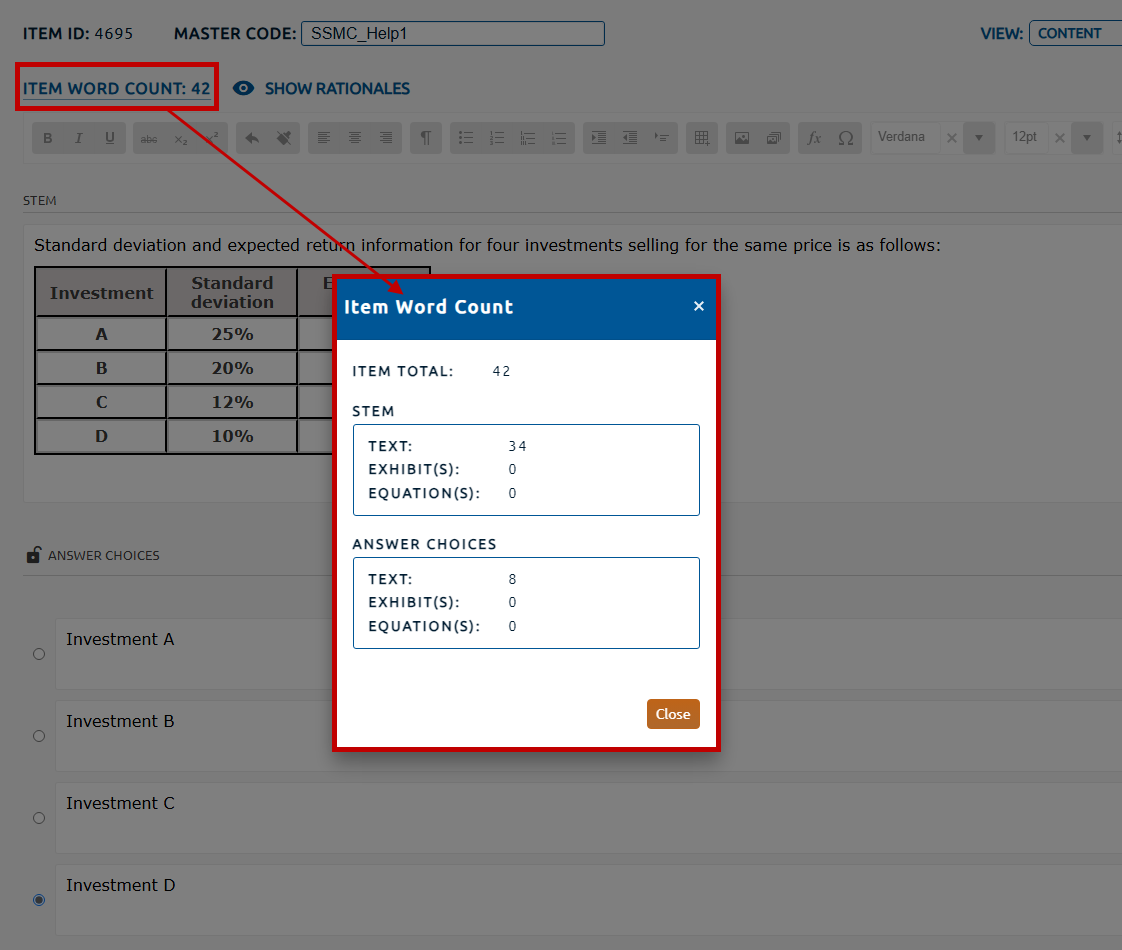Close the Item Word Count dialog with X
1122x950 pixels.
click(699, 307)
